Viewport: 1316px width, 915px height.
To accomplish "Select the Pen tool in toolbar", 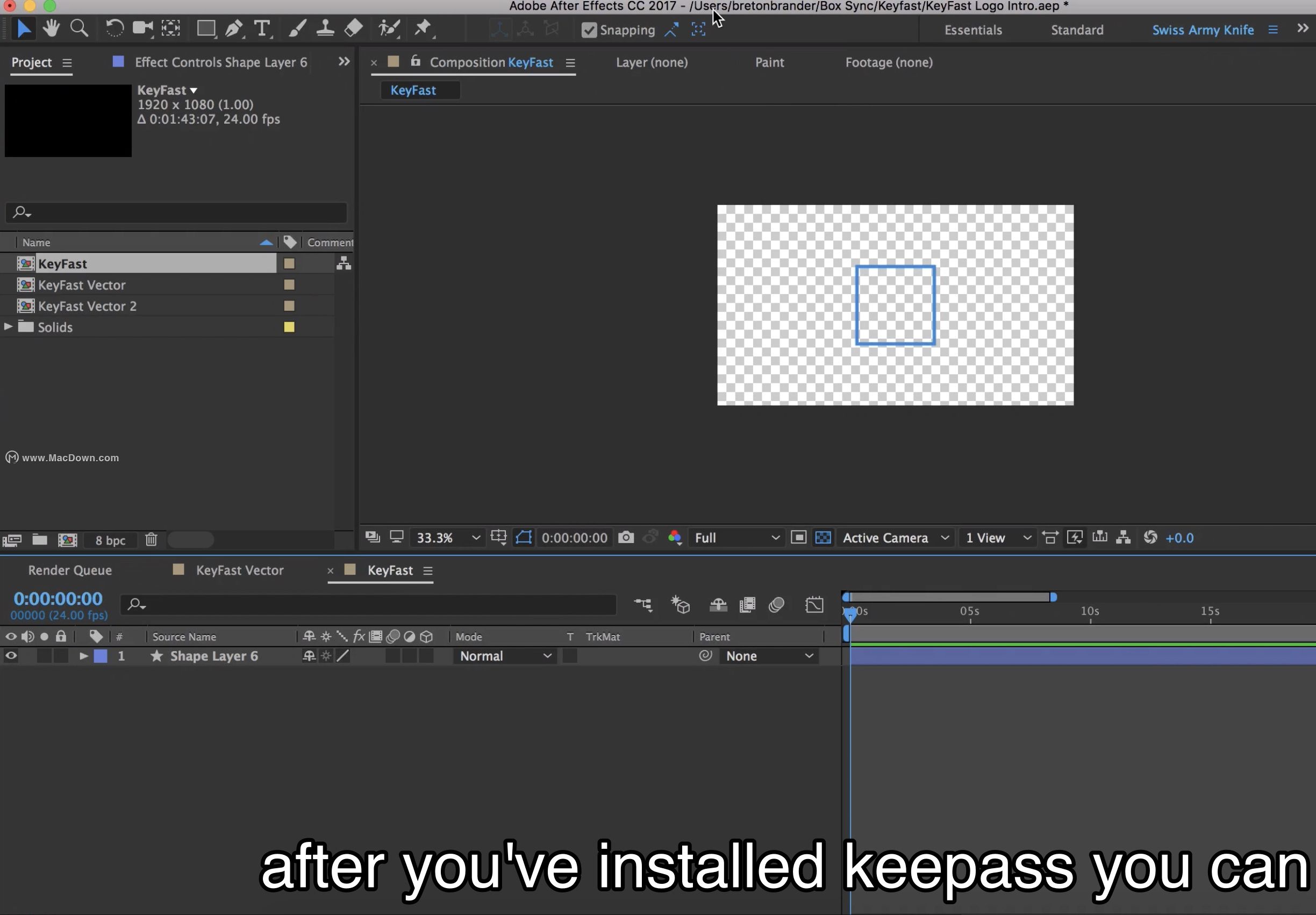I will click(234, 28).
